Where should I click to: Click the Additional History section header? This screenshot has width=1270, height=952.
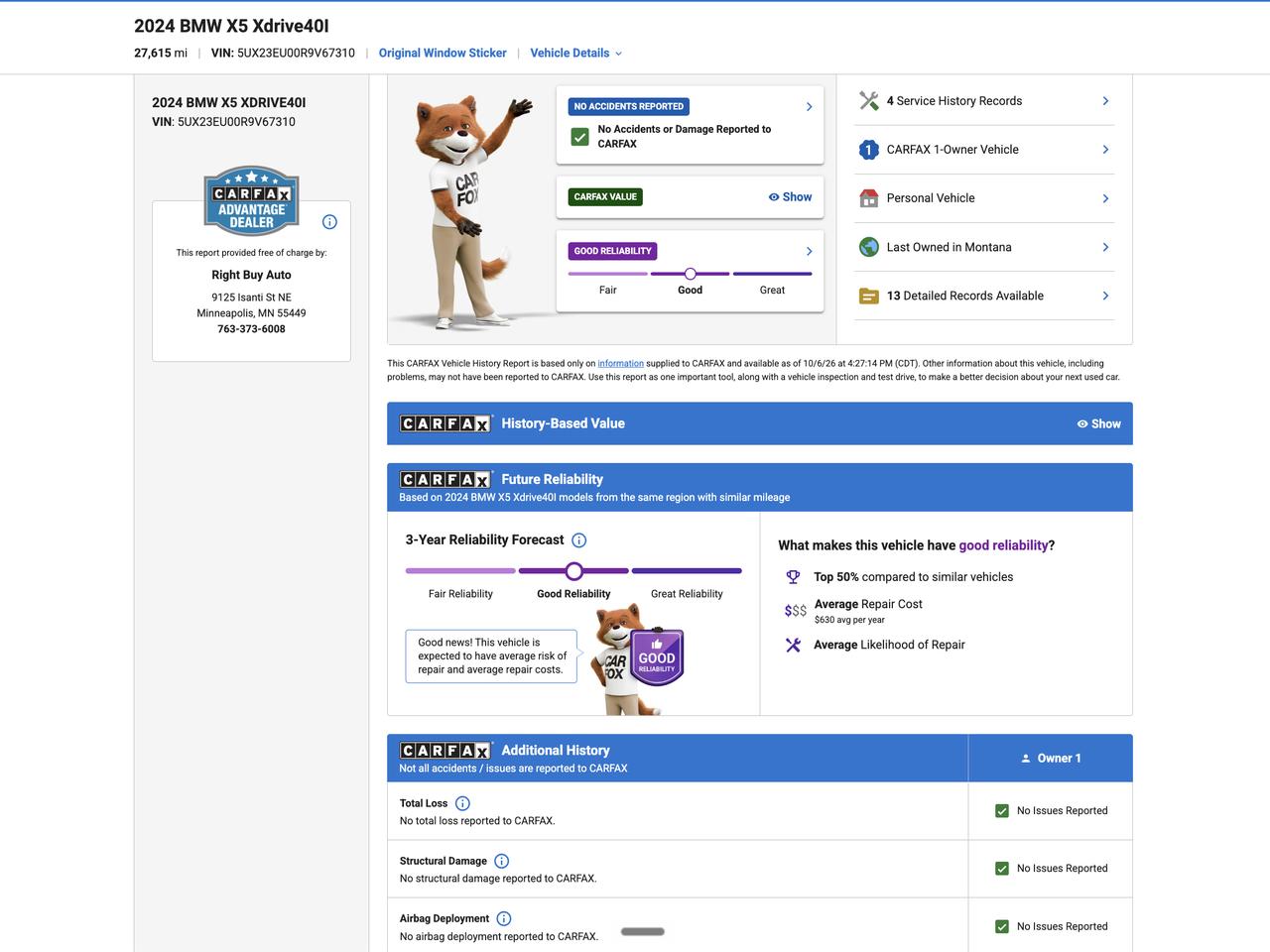coord(678,759)
